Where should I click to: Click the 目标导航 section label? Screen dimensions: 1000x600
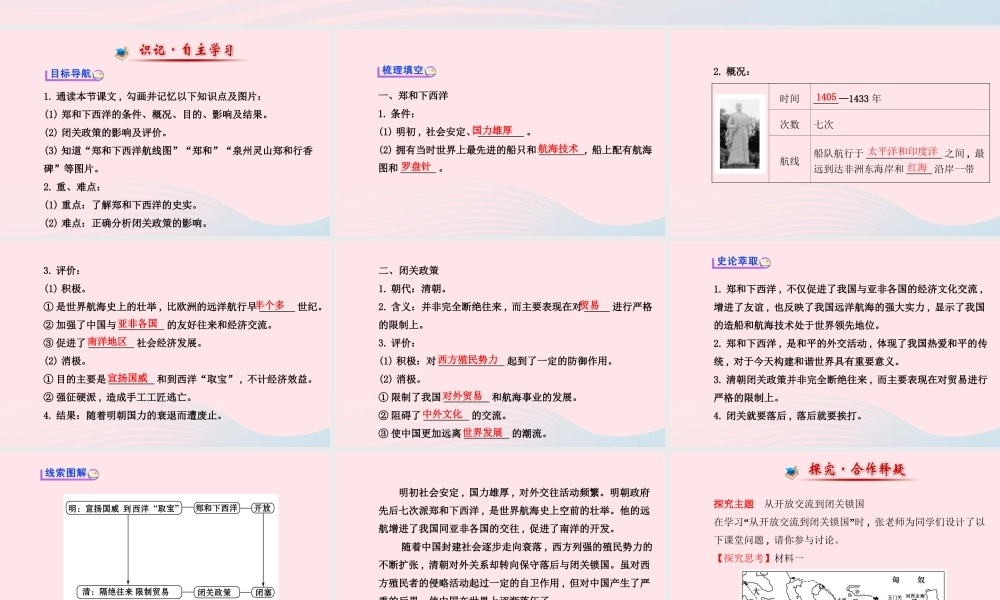[70, 74]
